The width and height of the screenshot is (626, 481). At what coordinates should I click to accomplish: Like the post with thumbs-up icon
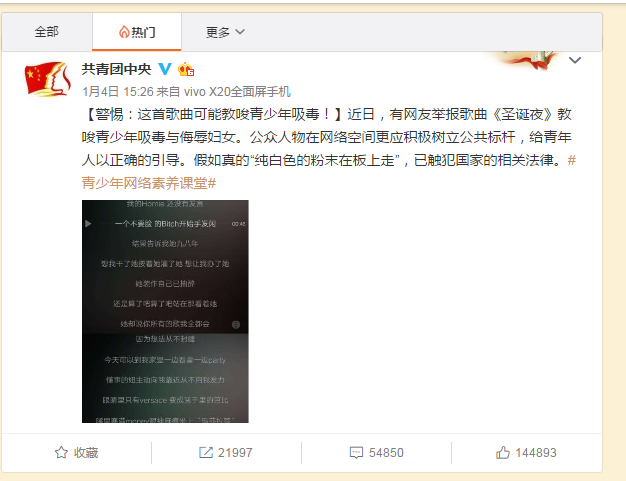503,453
